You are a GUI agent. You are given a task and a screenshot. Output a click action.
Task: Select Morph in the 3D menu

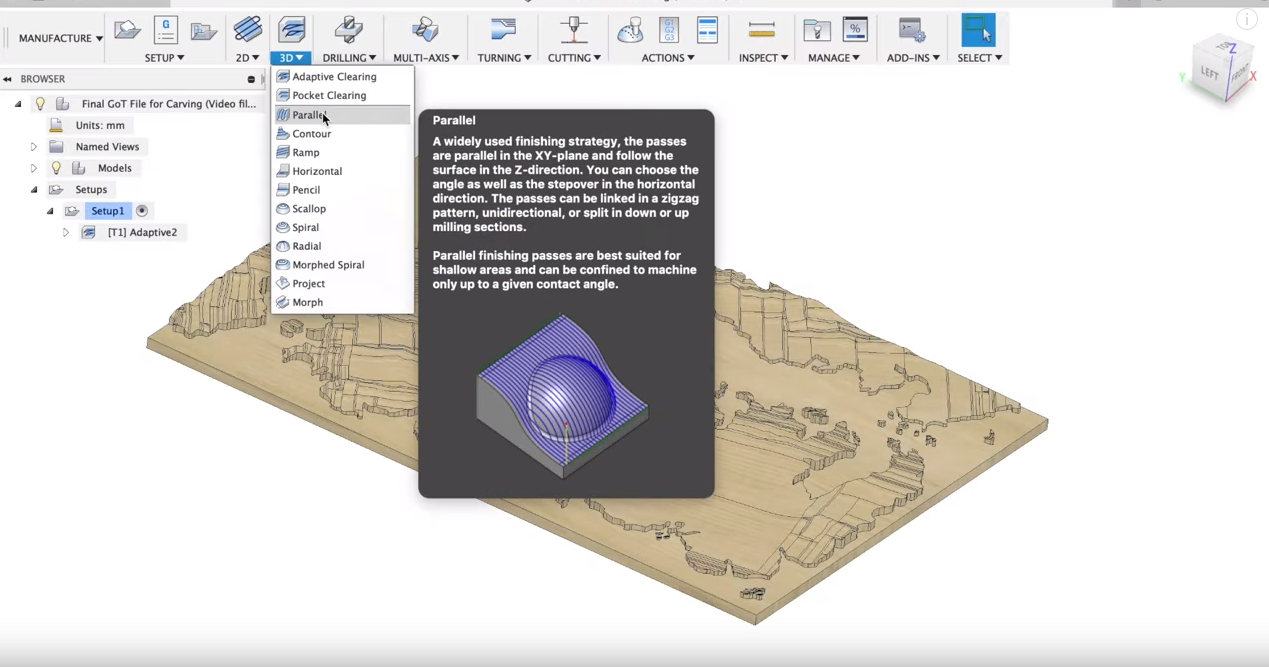(x=342, y=302)
